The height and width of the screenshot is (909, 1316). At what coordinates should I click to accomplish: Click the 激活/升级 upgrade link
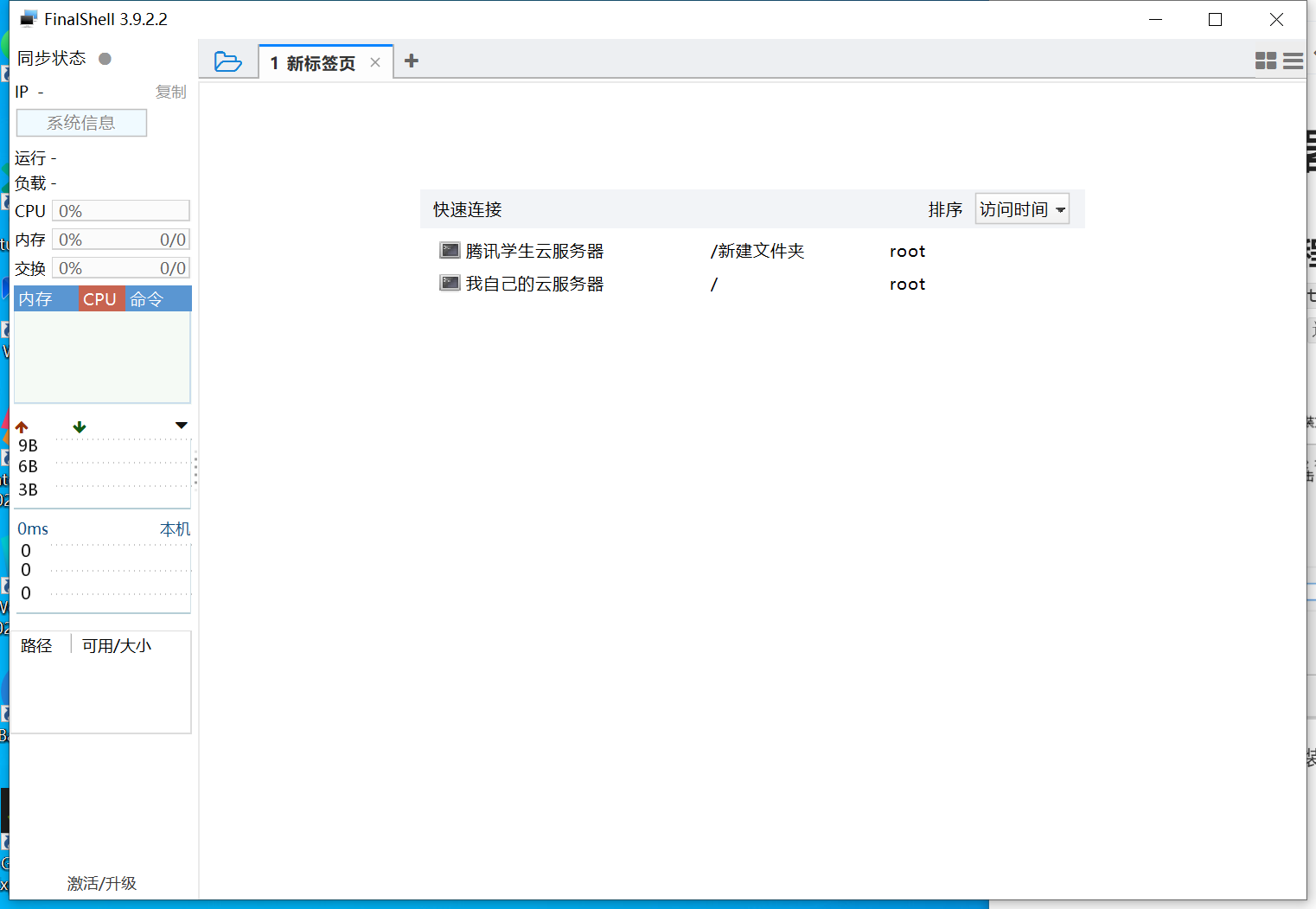[101, 883]
